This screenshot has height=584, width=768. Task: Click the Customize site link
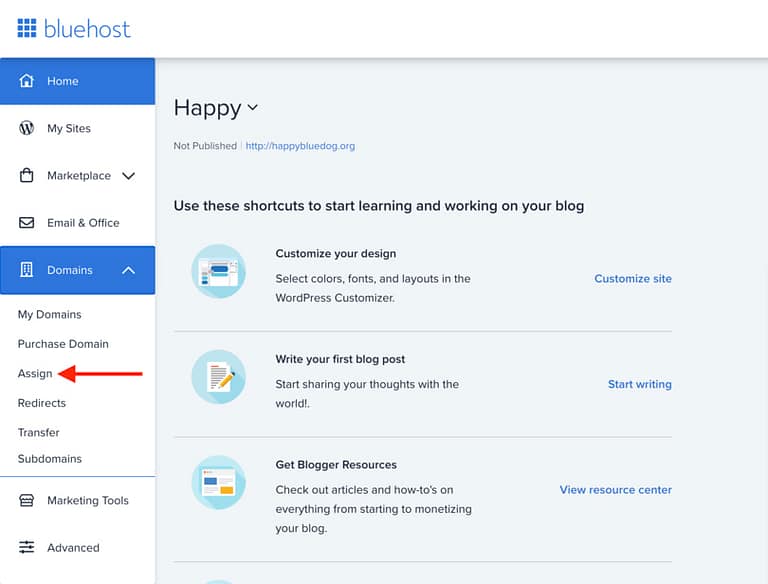click(632, 279)
